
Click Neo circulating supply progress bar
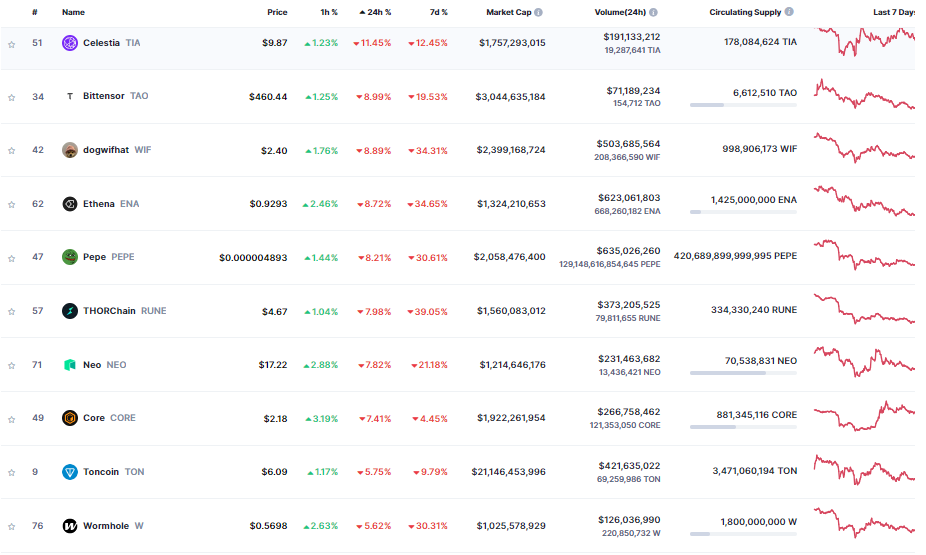[x=744, y=373]
